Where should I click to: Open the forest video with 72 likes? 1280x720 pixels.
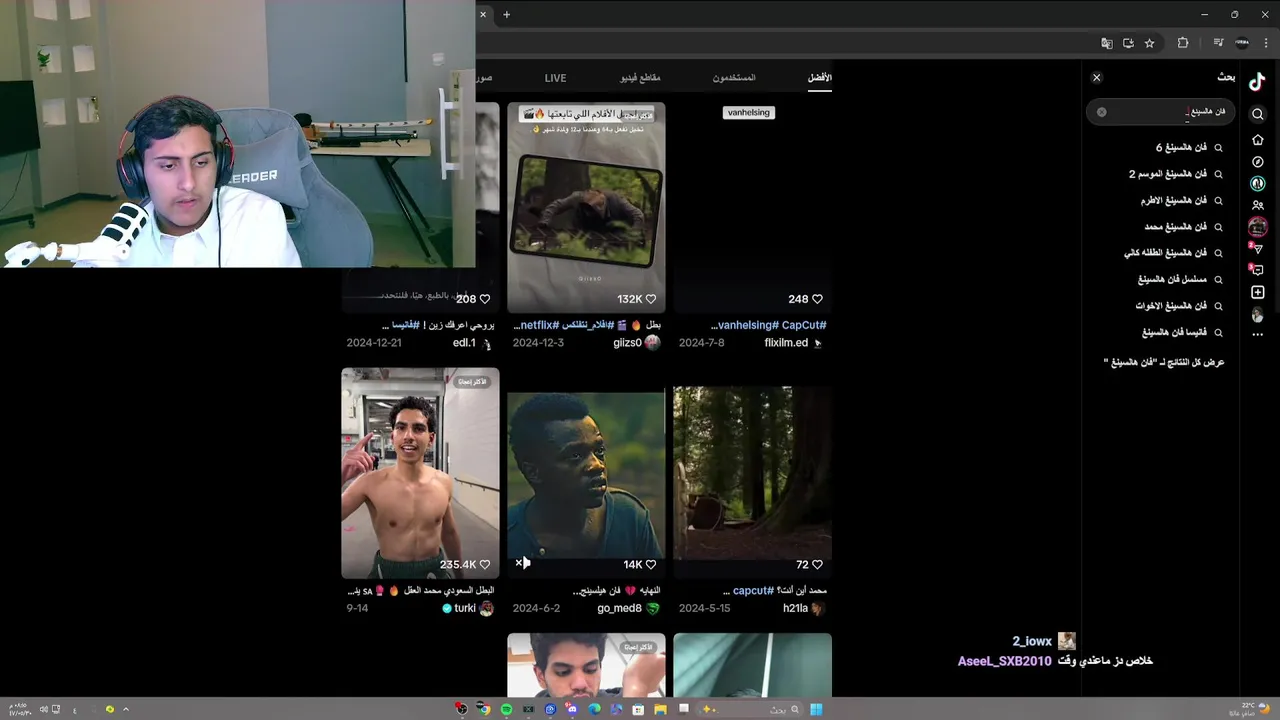(752, 473)
